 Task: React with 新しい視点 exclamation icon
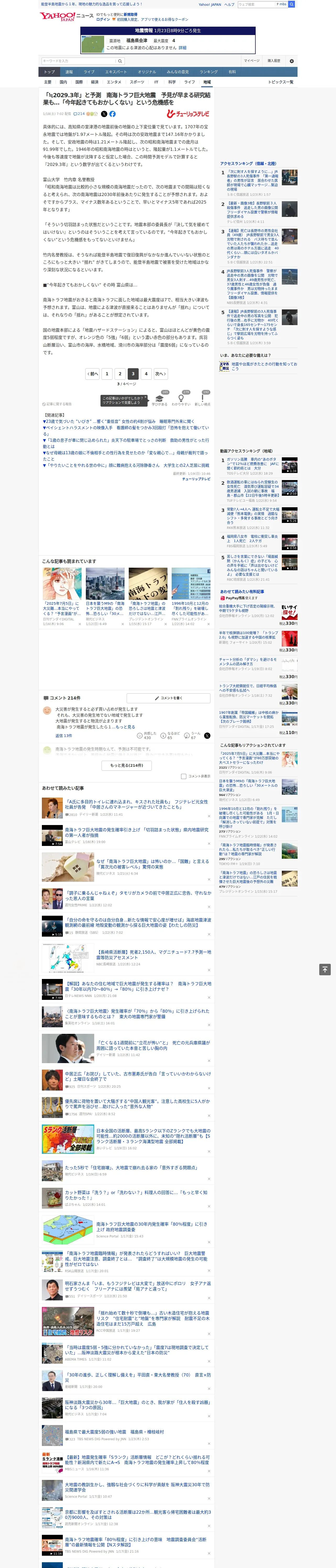click(203, 398)
